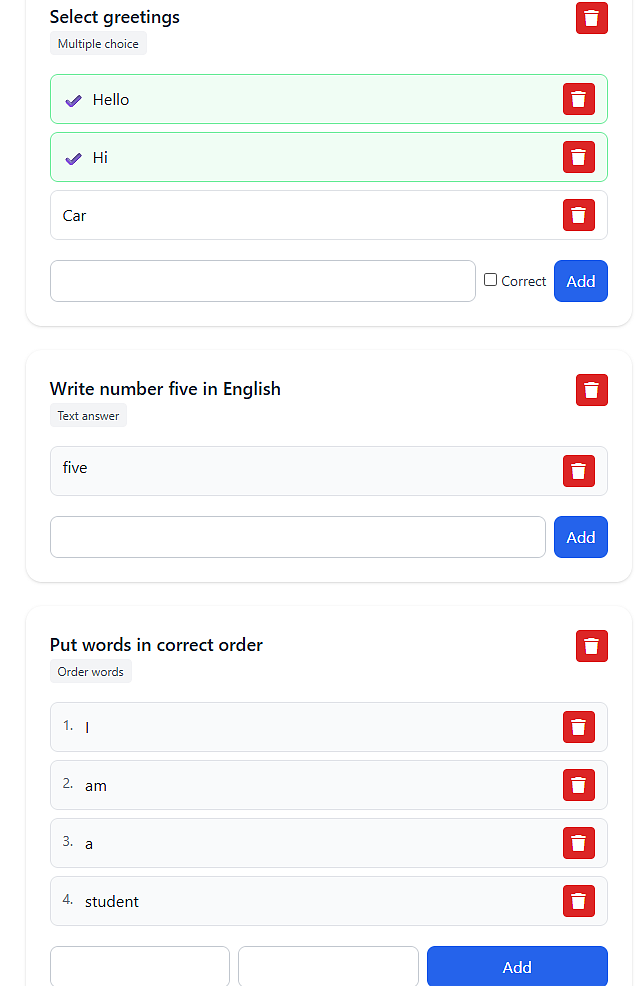Tick the Correct checkbox for new option

tap(490, 280)
